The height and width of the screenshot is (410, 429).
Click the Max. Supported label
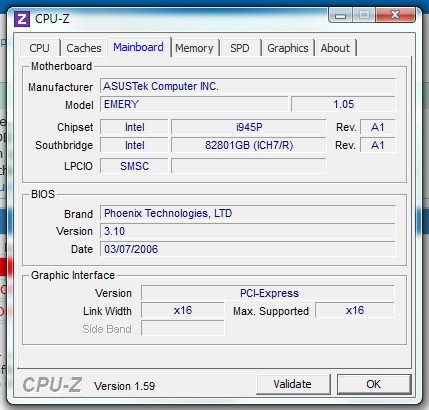click(271, 311)
